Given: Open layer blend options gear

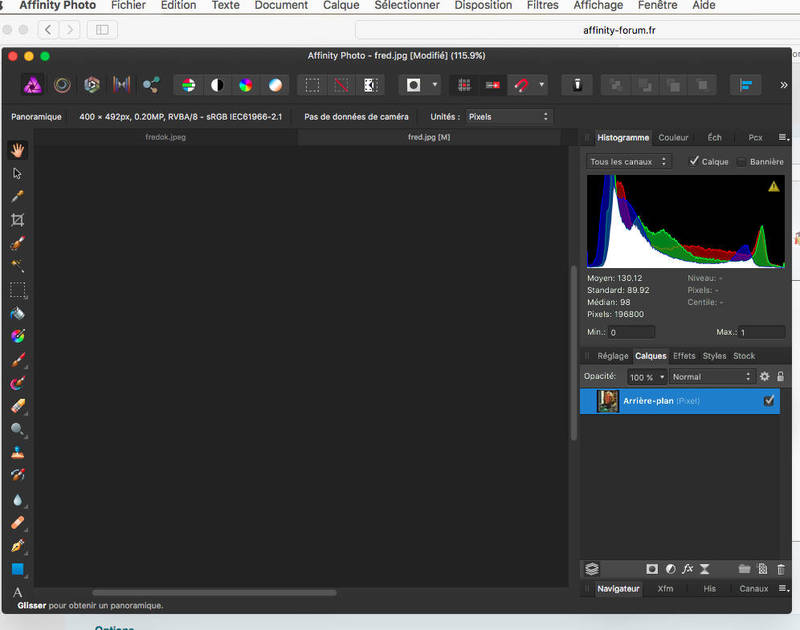Looking at the screenshot, I should point(764,376).
